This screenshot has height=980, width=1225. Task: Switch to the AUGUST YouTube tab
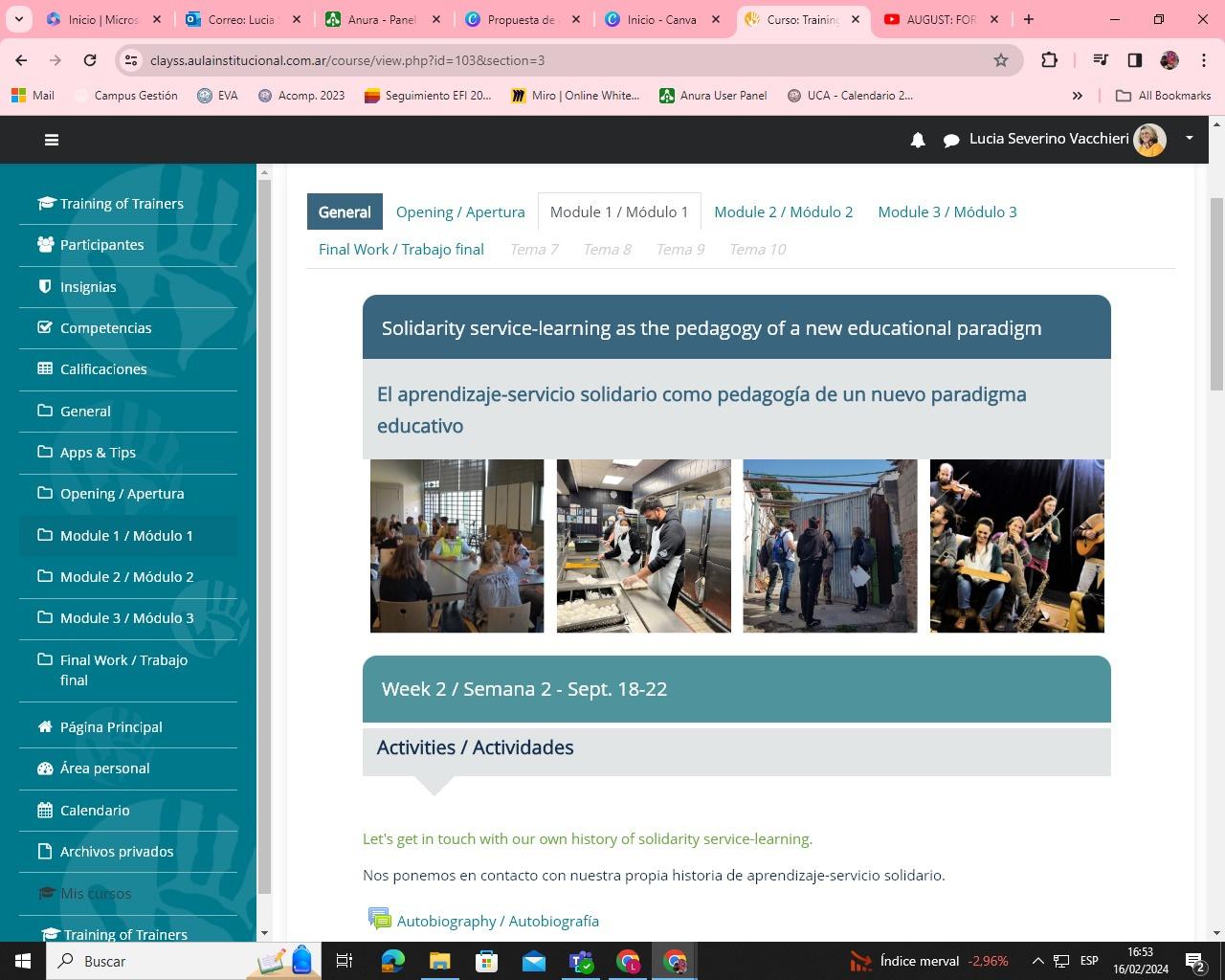tap(941, 19)
